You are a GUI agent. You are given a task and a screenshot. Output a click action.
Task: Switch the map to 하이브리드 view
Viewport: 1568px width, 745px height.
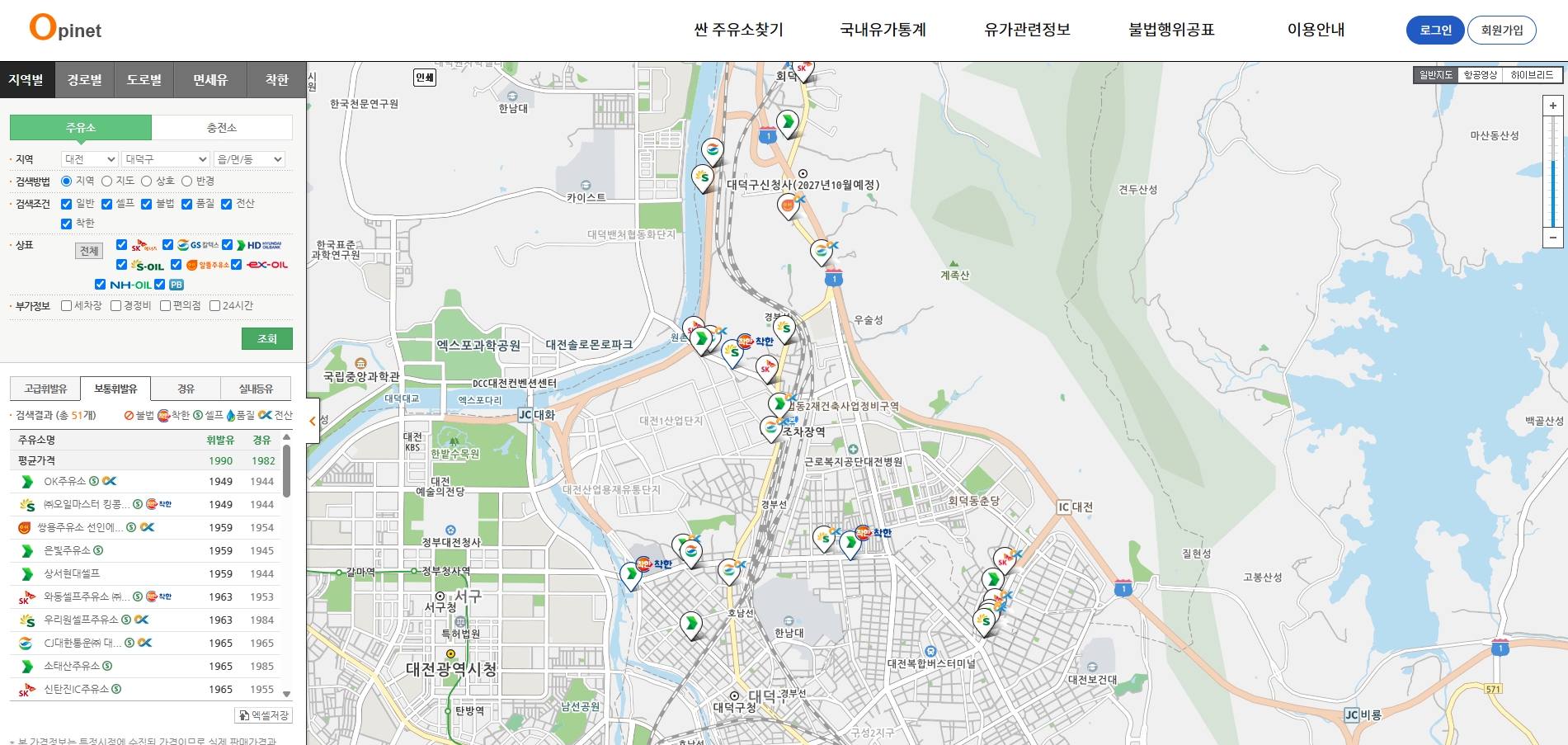point(1532,75)
